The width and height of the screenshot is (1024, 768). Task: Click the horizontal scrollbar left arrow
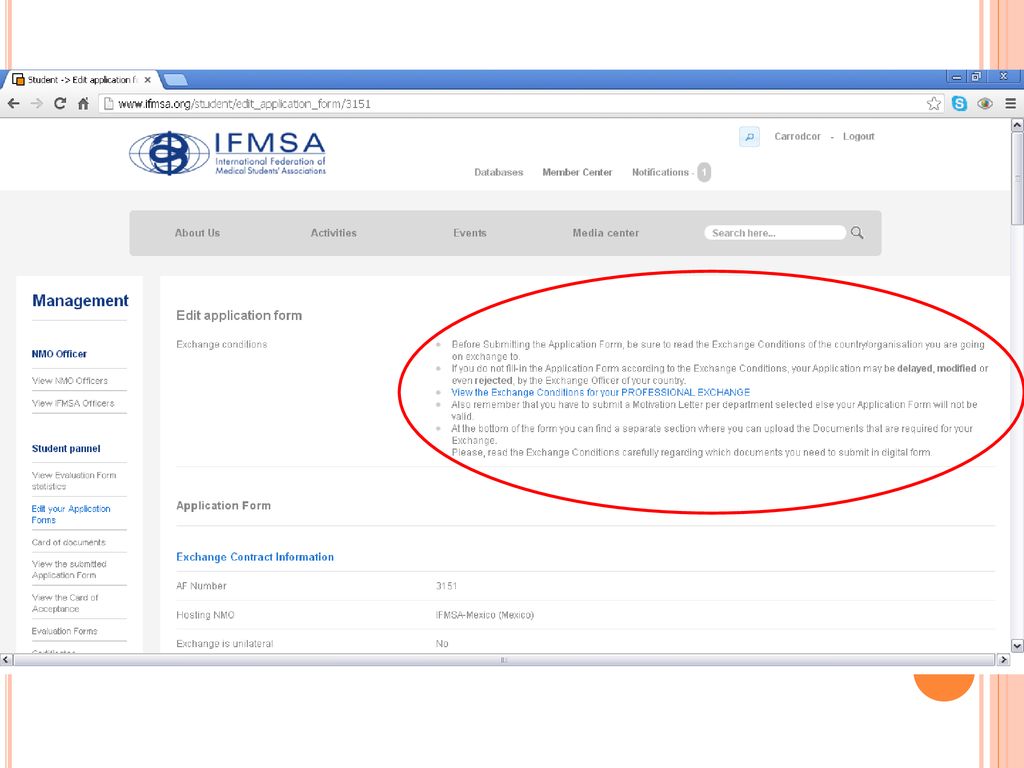[6, 660]
